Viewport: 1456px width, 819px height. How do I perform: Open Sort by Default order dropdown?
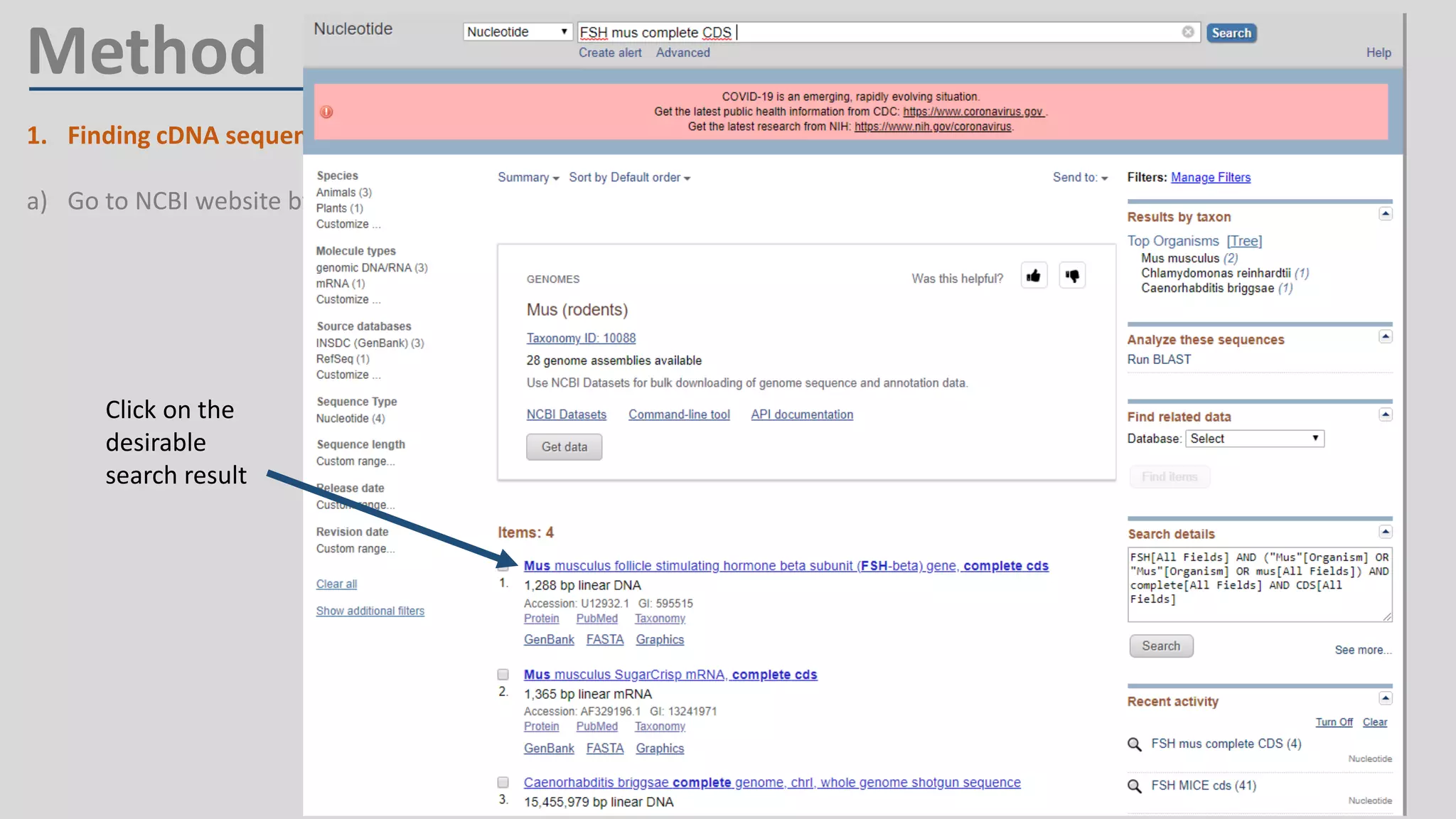pos(629,178)
